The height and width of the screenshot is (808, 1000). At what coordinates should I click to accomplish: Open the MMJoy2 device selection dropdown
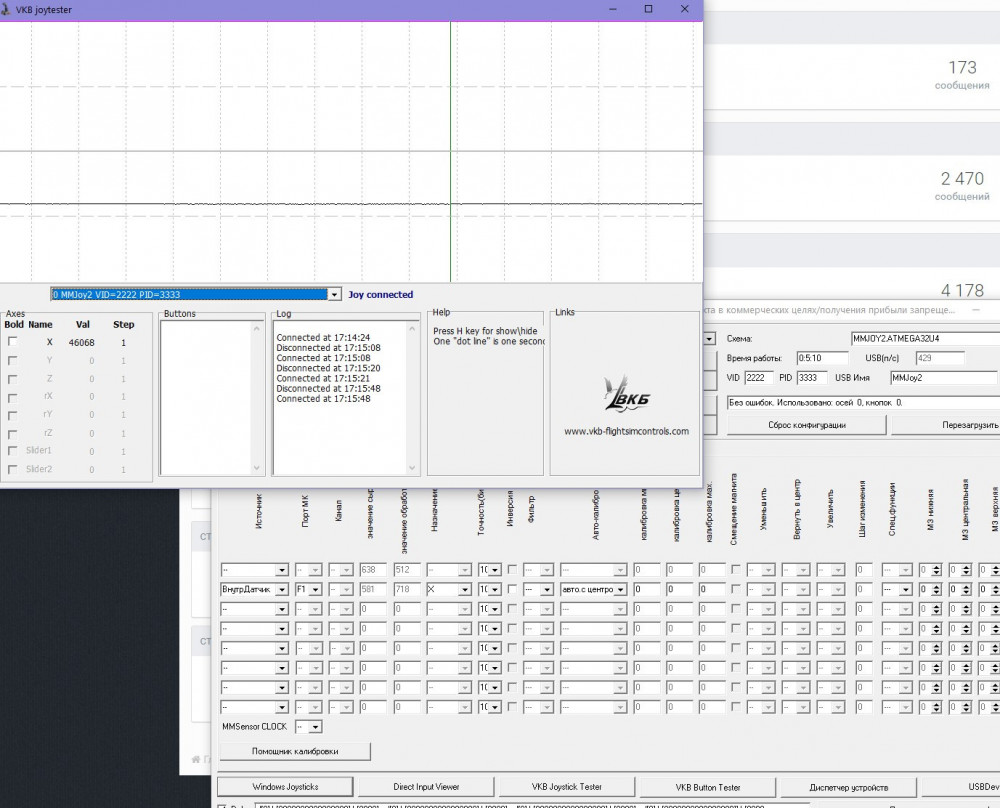334,295
